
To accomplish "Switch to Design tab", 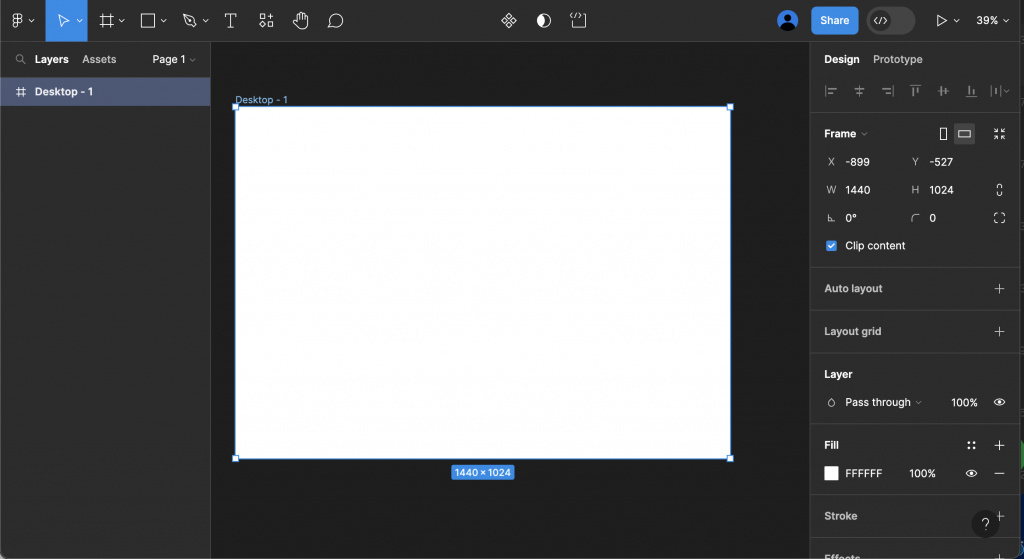I will point(842,59).
